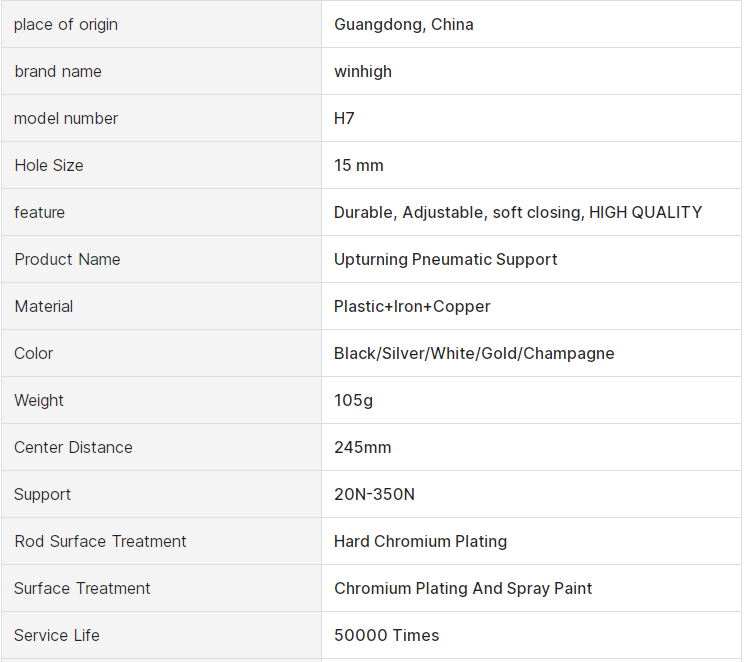Click the 'Center Distance' label
The image size is (746, 662).
(73, 447)
